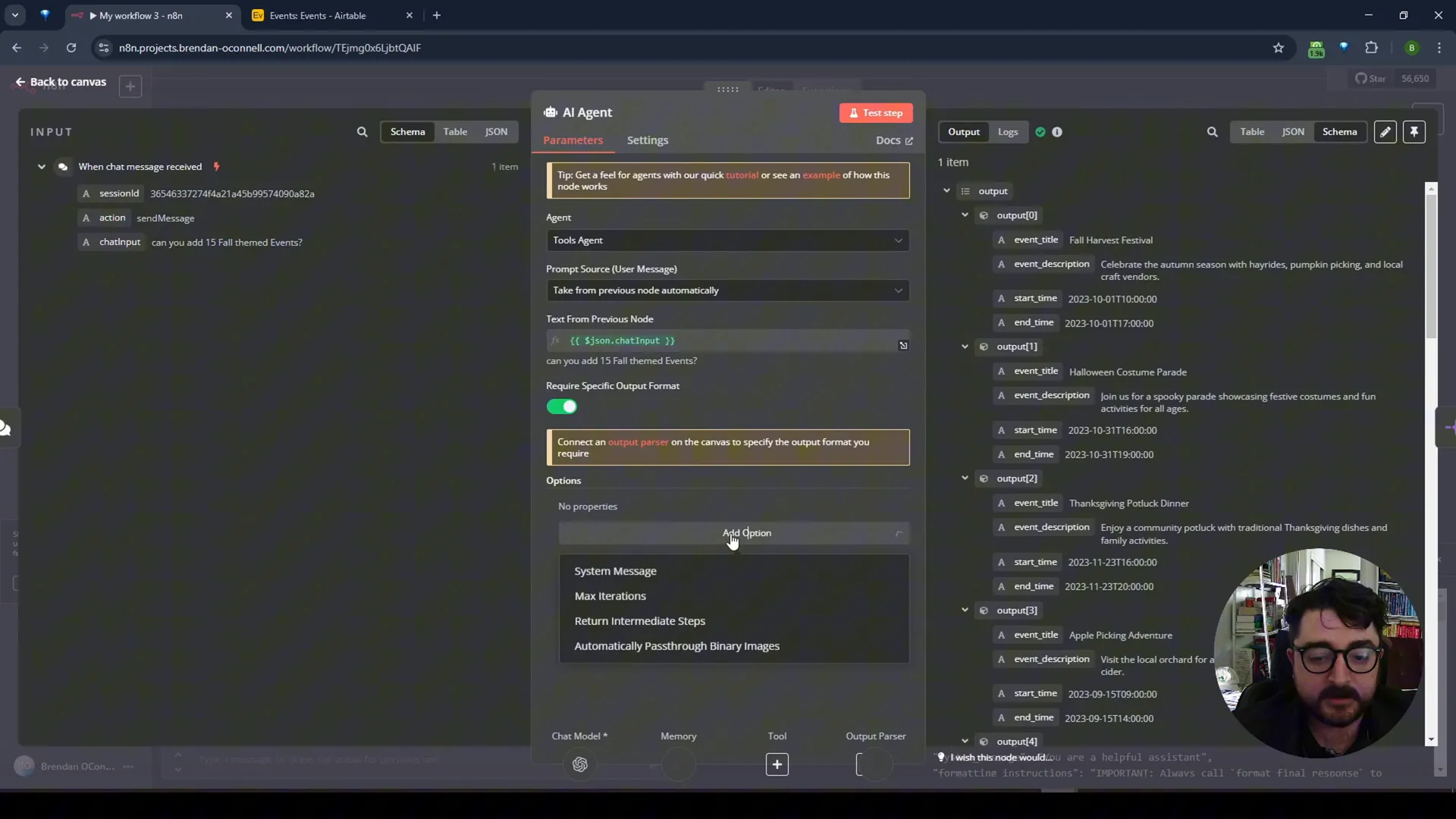Reload the browser page
Image resolution: width=1456 pixels, height=819 pixels.
coord(71,48)
